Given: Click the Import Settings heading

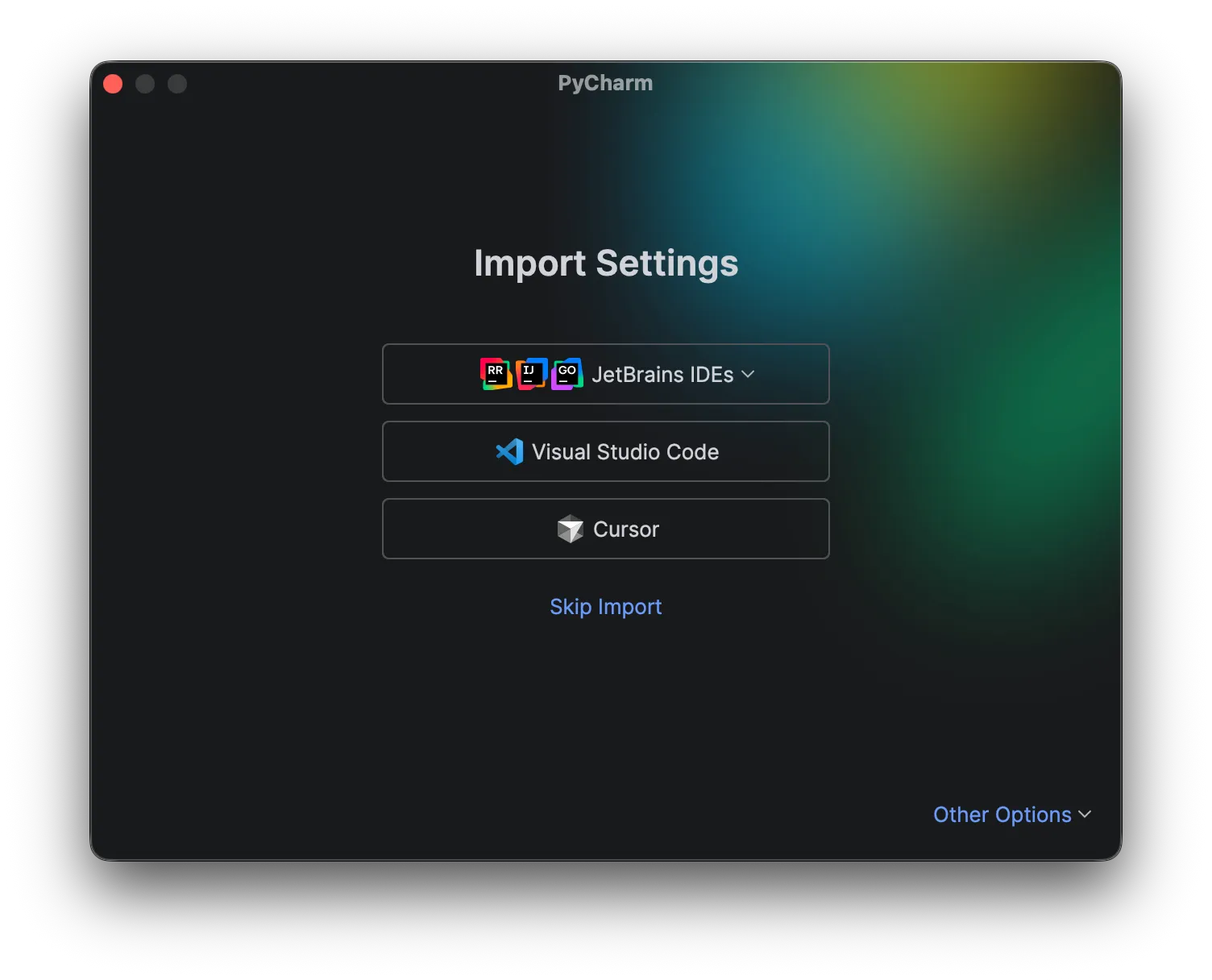Looking at the screenshot, I should [605, 264].
